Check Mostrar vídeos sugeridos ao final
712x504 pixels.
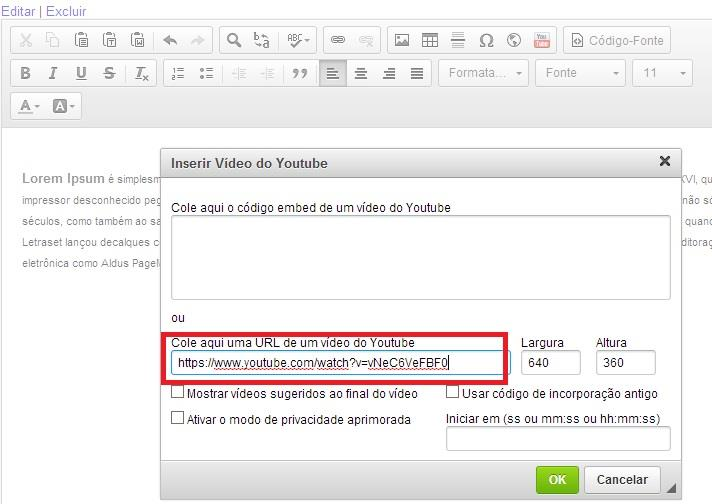pyautogui.click(x=178, y=392)
